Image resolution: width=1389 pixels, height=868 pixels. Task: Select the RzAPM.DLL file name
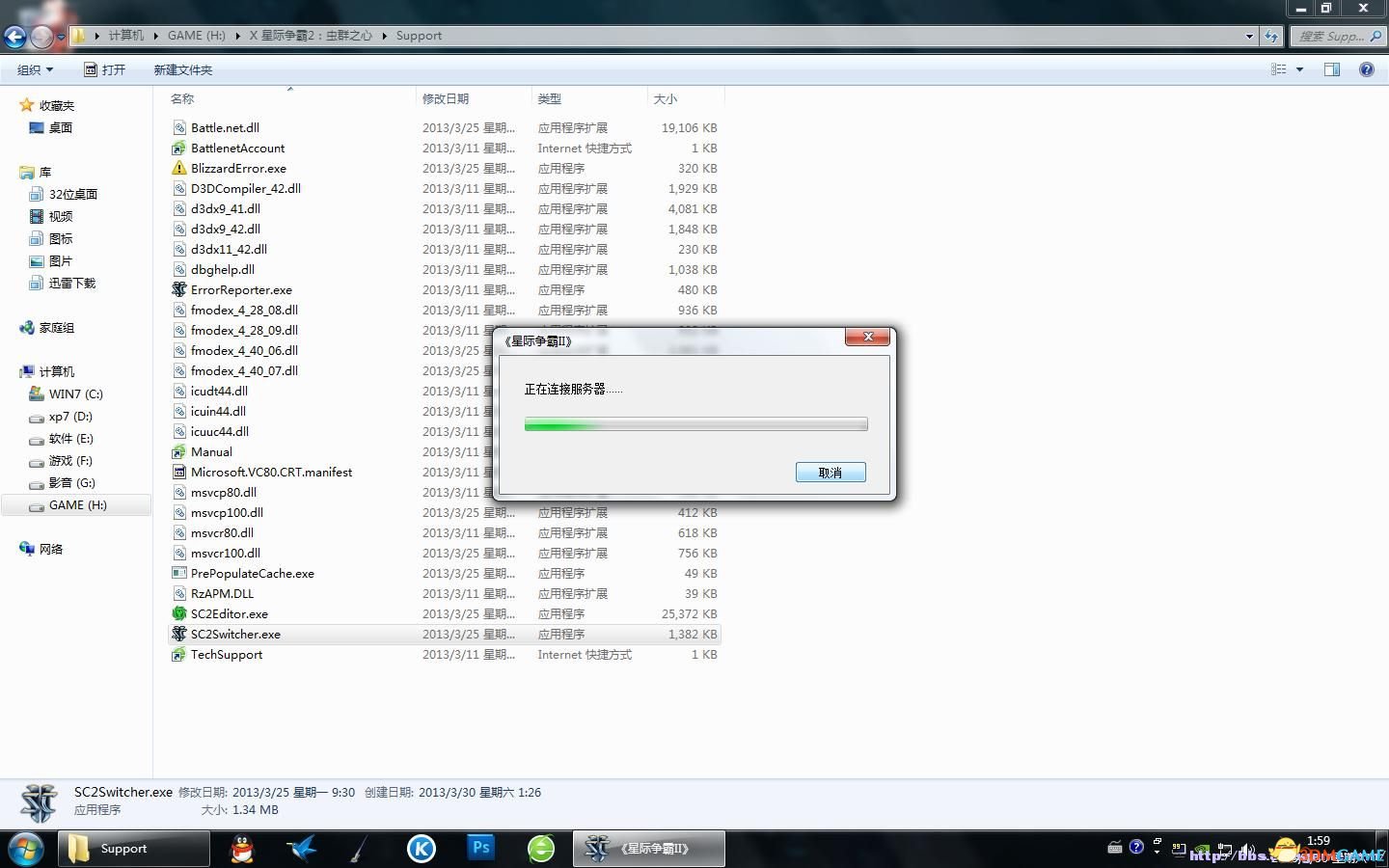[222, 593]
